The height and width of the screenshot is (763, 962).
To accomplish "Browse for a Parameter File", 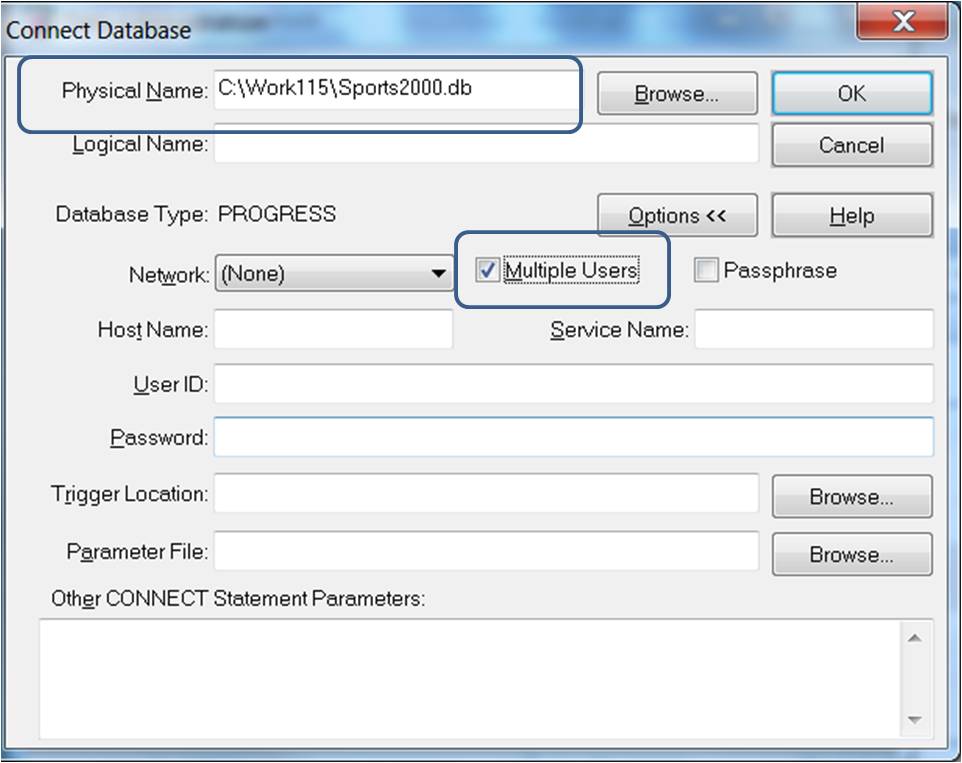I will 852,554.
